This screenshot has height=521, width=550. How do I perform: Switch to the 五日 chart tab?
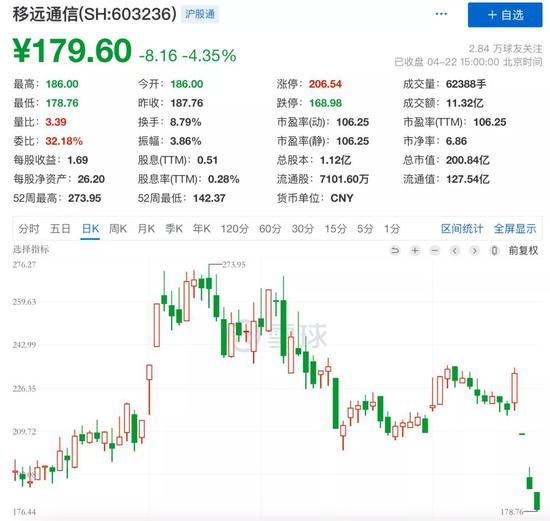pyautogui.click(x=60, y=229)
